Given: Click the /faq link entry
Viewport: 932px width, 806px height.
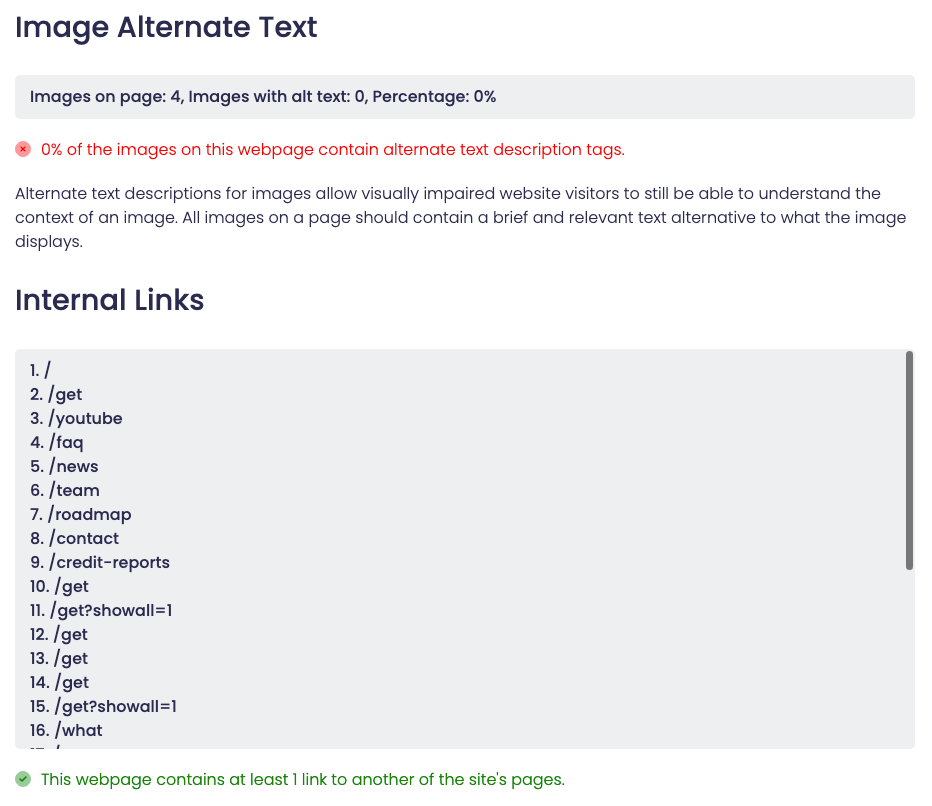Looking at the screenshot, I should (x=71, y=442).
